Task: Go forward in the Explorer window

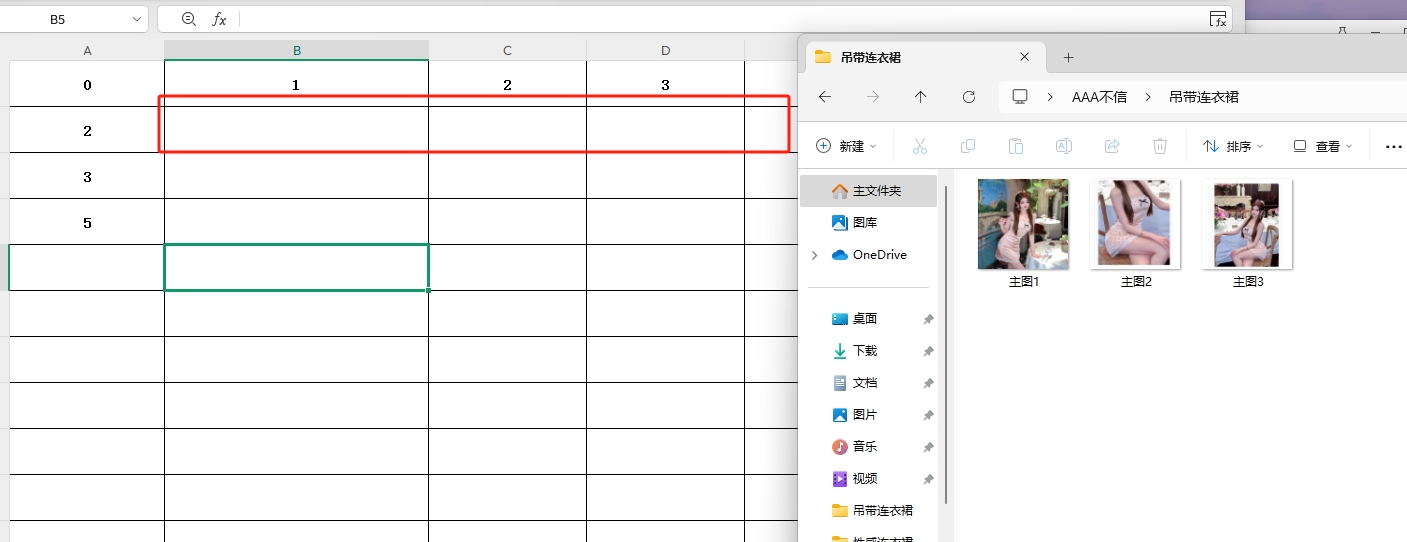Action: pos(873,97)
